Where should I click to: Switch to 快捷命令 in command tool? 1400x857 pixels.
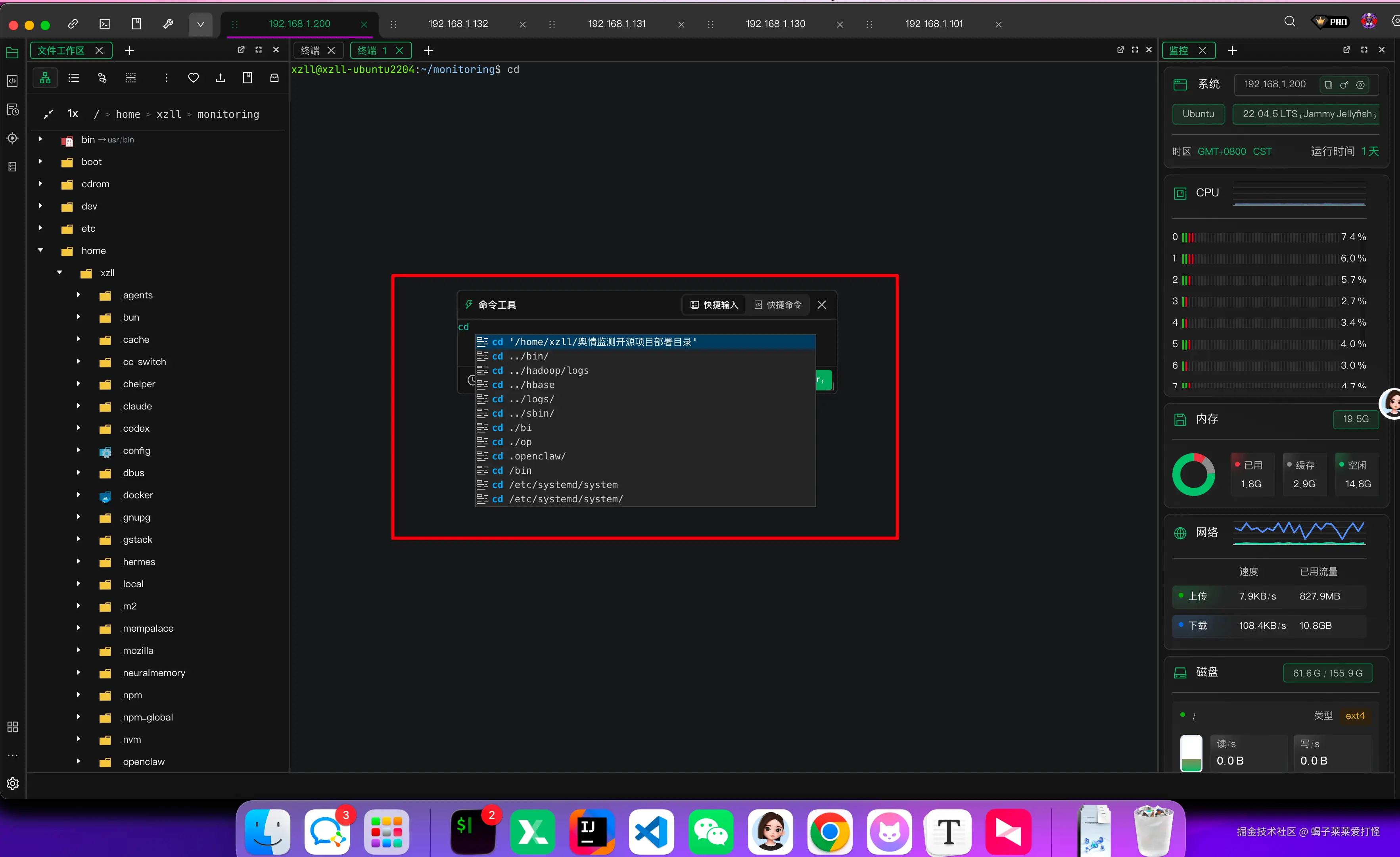(x=778, y=305)
